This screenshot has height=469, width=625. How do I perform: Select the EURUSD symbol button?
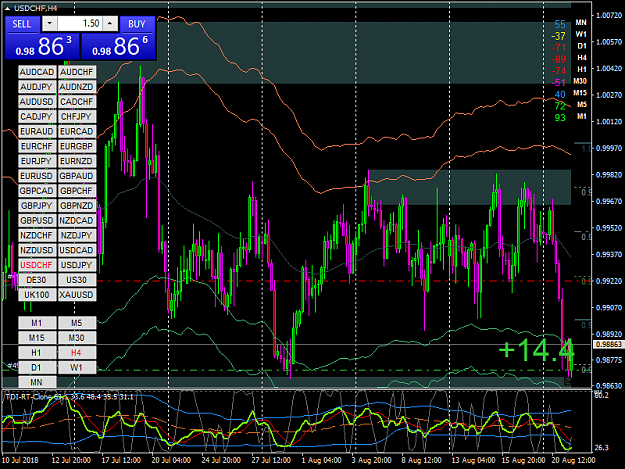(37, 176)
